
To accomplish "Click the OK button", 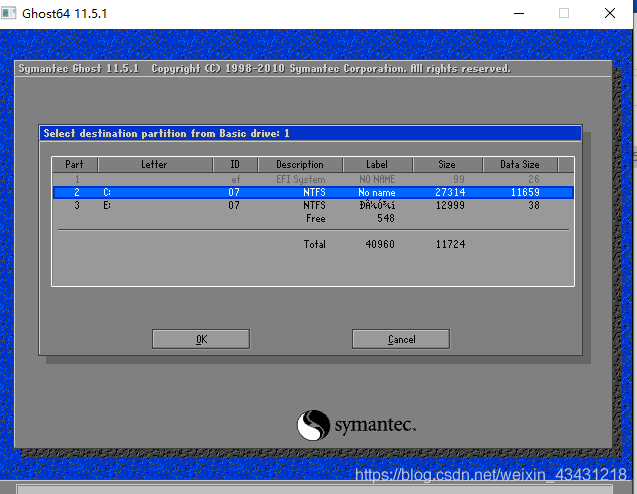I will tap(201, 339).
